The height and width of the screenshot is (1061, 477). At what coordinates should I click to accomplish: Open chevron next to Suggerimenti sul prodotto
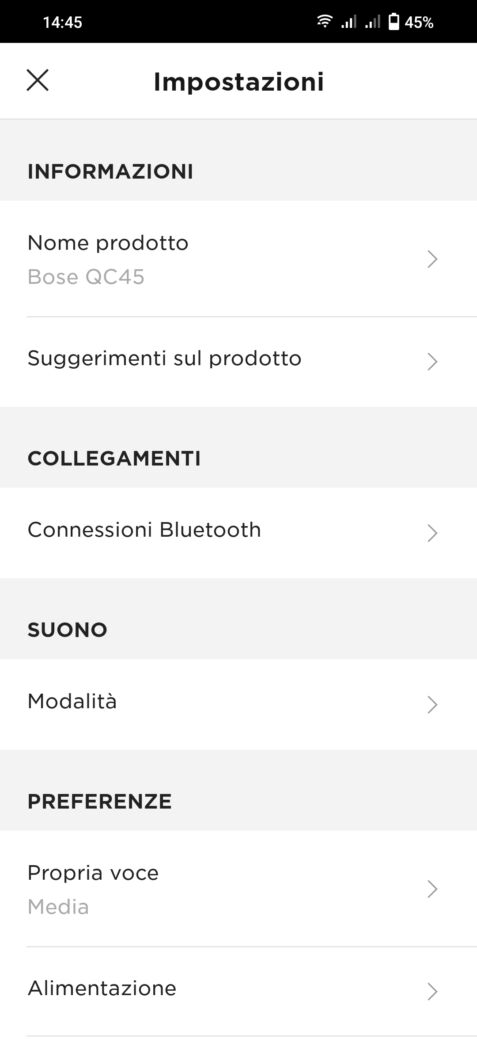pyautogui.click(x=433, y=362)
